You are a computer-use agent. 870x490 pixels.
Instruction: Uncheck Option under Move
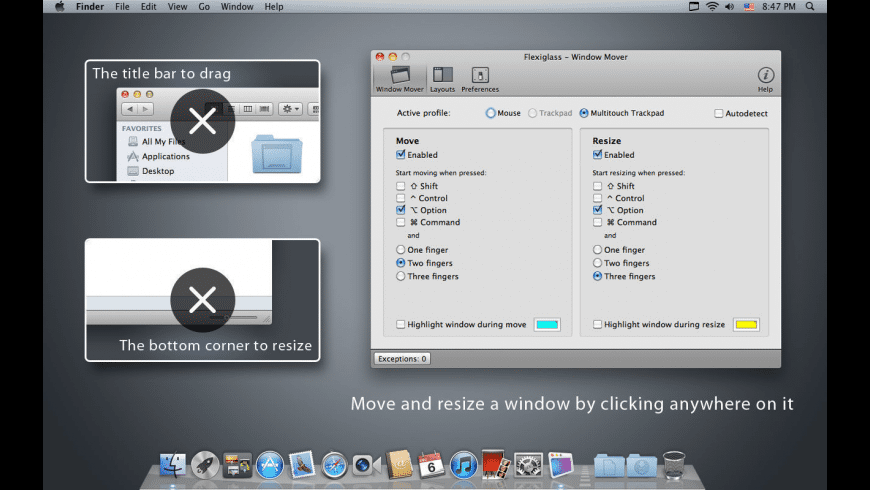click(x=401, y=210)
